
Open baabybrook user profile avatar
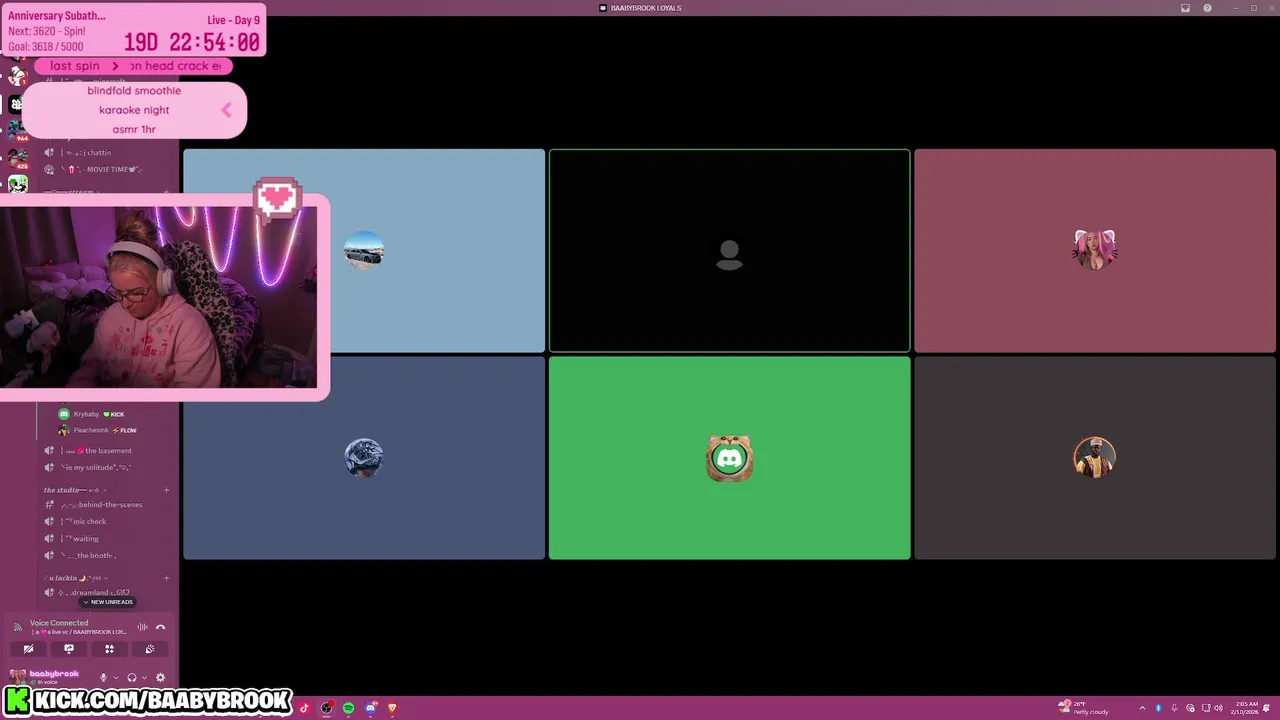click(17, 677)
